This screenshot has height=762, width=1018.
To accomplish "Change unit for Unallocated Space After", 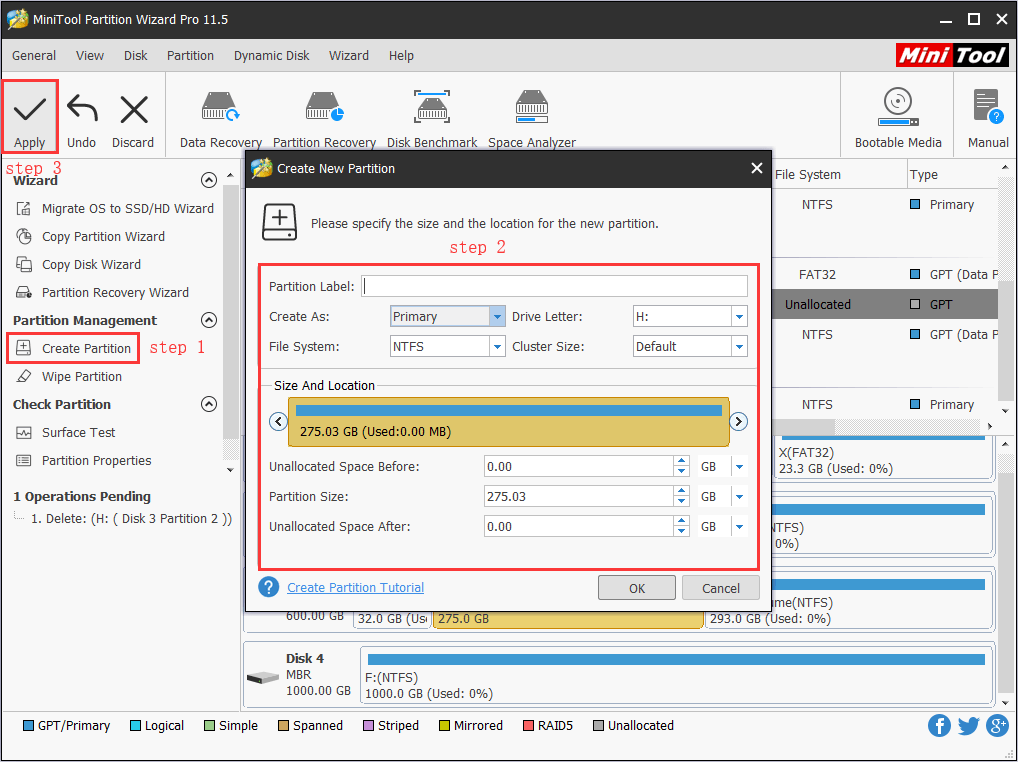I will [739, 526].
